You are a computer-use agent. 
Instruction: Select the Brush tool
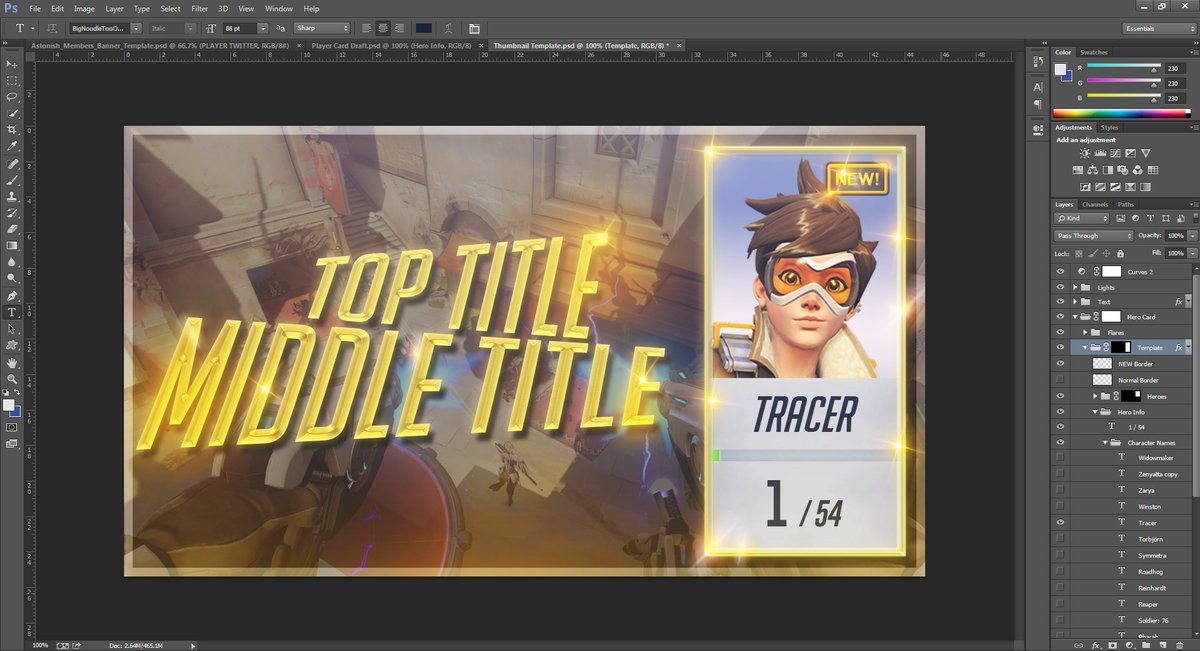point(12,178)
